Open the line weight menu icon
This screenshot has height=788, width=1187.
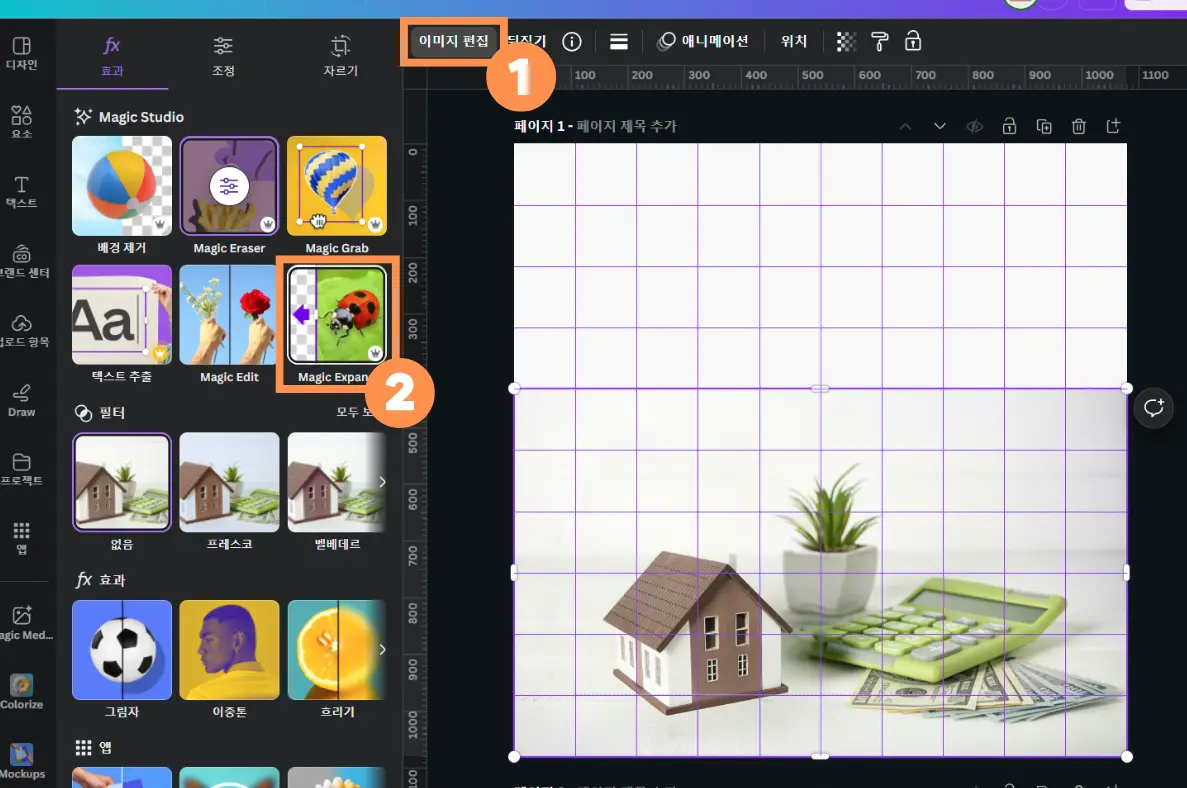(x=618, y=42)
